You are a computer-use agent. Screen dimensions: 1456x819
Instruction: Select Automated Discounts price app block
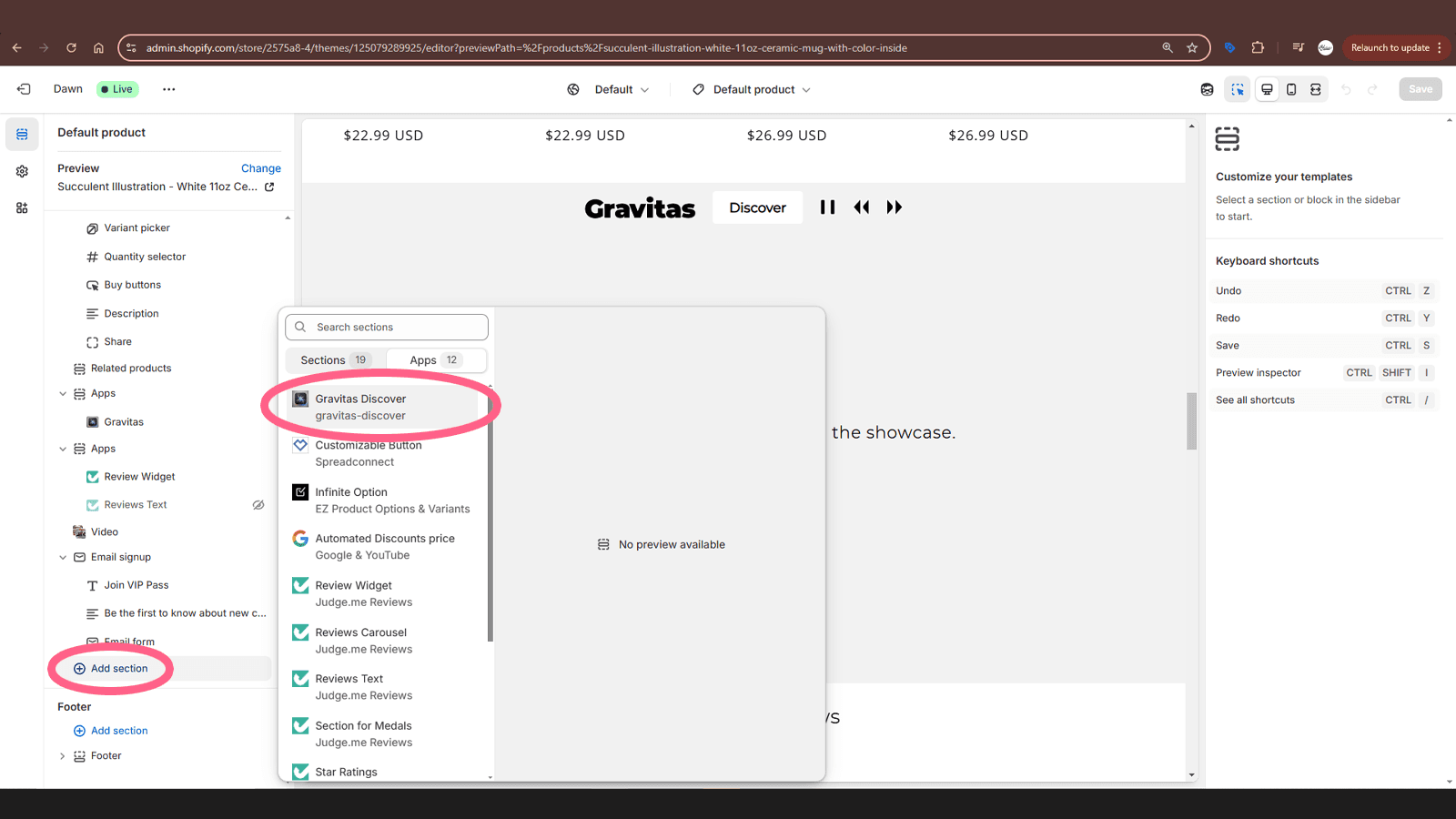382,547
